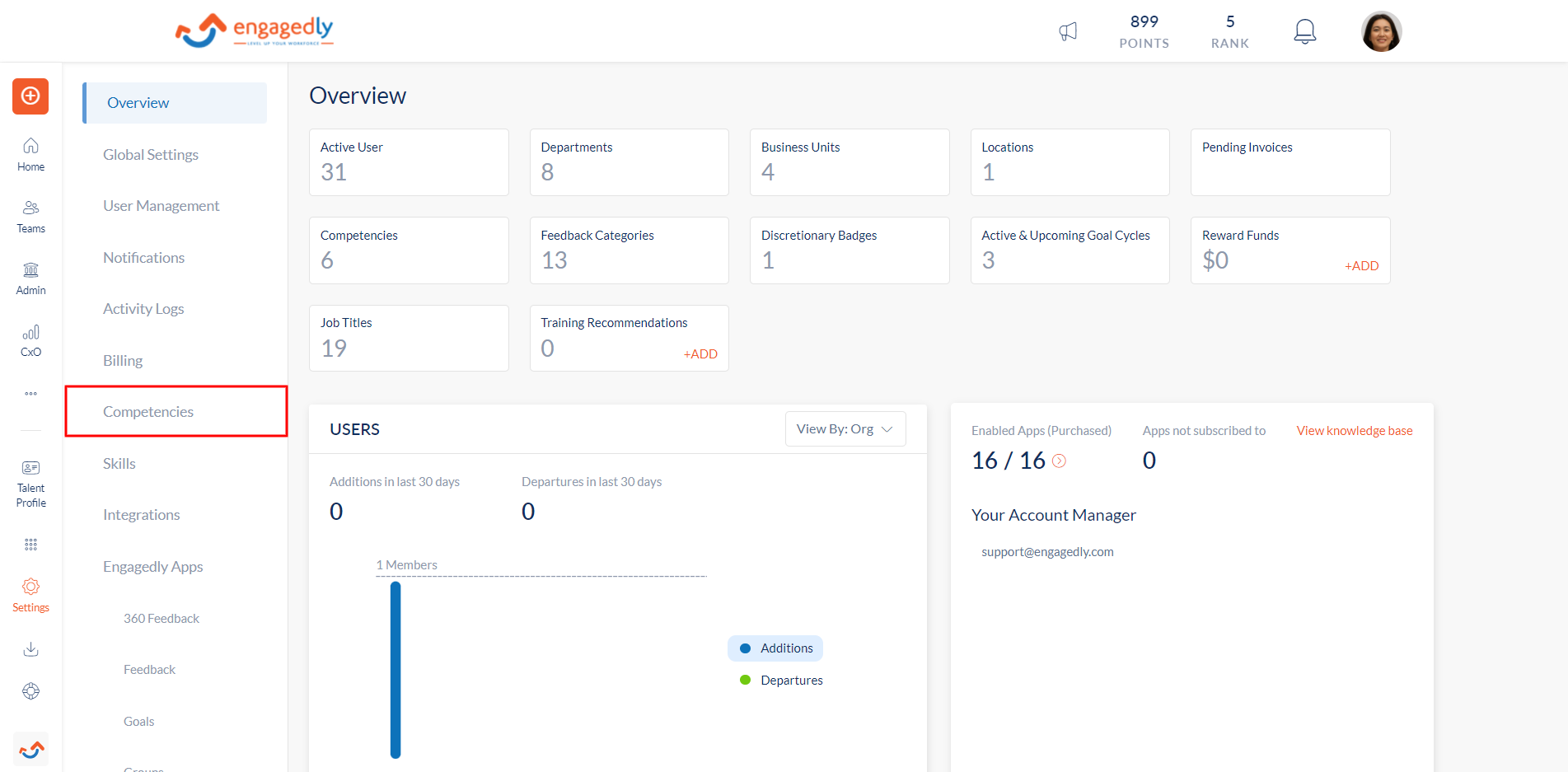Image resolution: width=1568 pixels, height=772 pixels.
Task: Open Billing menu item
Action: coord(123,361)
